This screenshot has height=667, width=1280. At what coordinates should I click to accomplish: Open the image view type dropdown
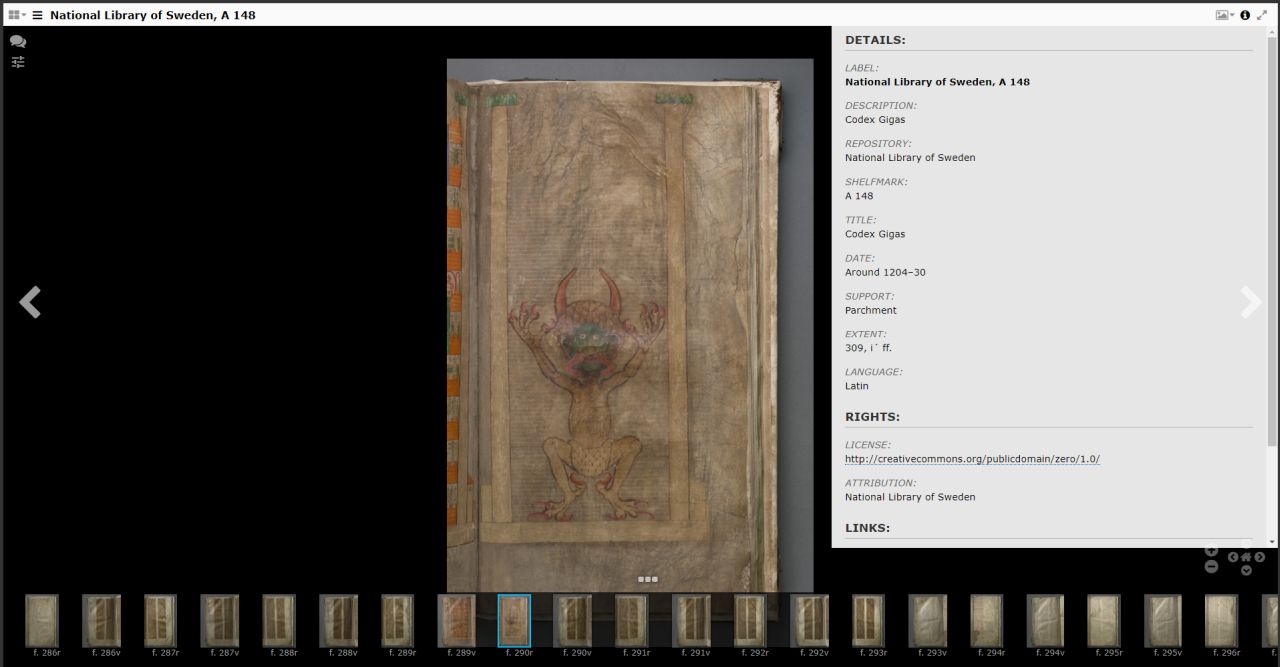(1224, 15)
